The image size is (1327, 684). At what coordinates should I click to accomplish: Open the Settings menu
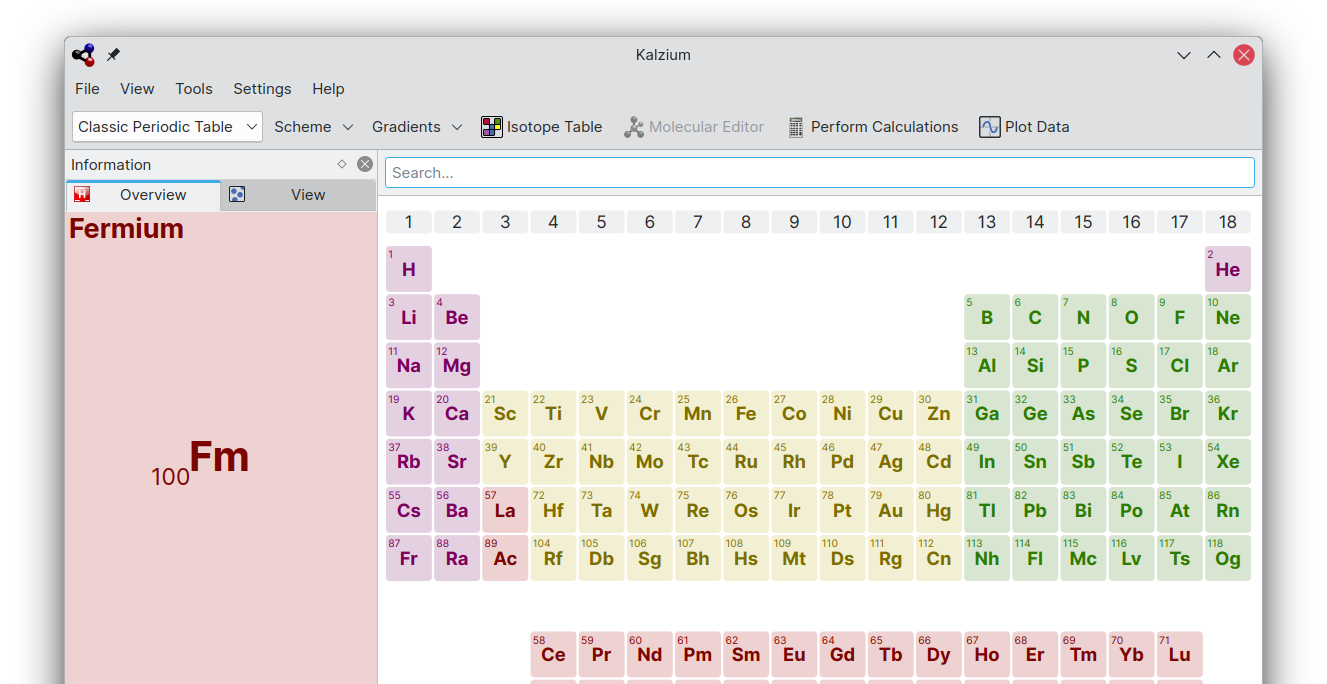click(x=262, y=89)
